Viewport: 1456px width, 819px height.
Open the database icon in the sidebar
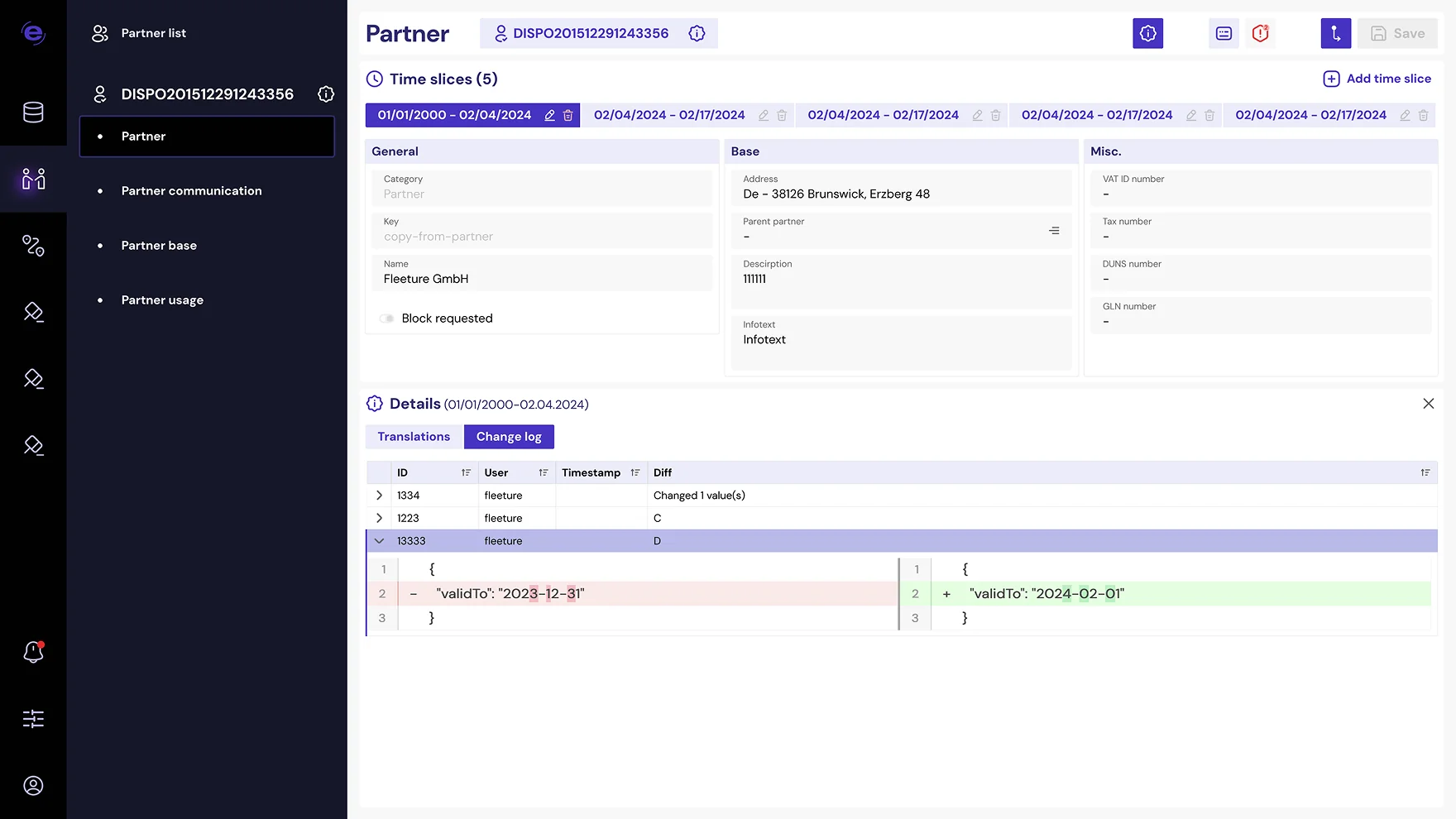[x=33, y=112]
